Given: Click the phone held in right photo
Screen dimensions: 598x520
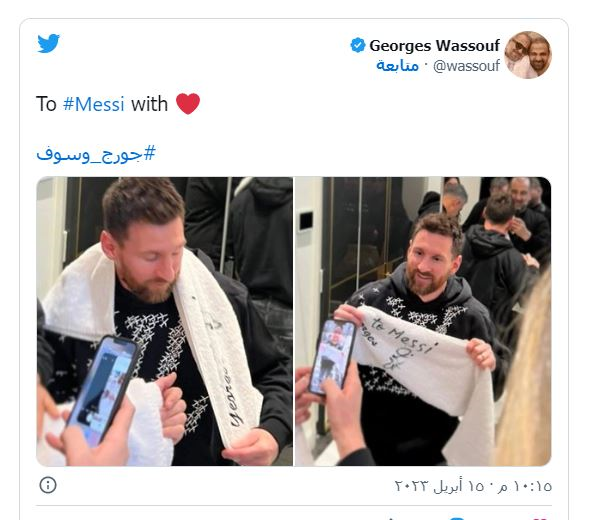Looking at the screenshot, I should (x=332, y=356).
